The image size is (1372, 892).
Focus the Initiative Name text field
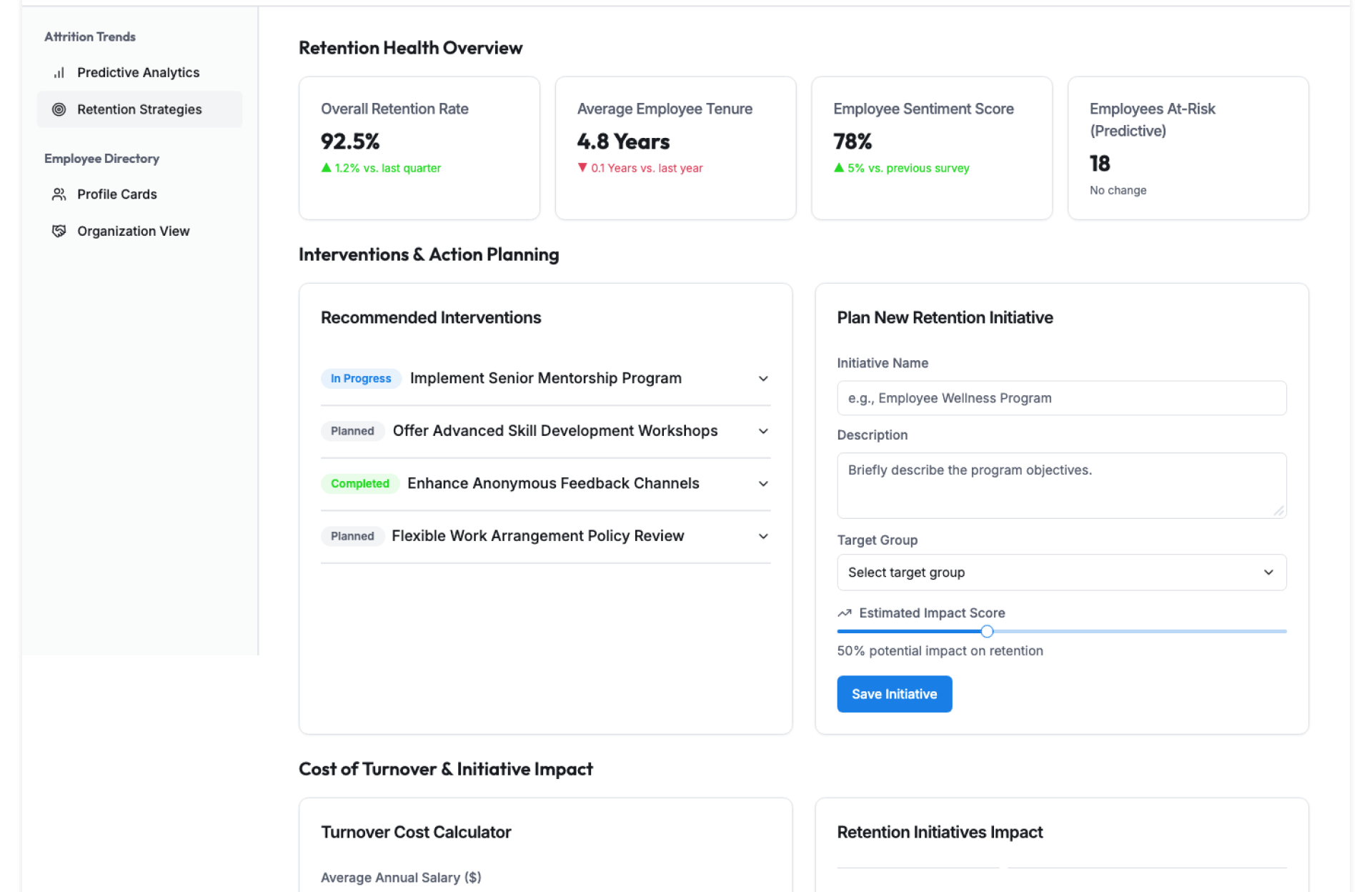(x=1061, y=398)
